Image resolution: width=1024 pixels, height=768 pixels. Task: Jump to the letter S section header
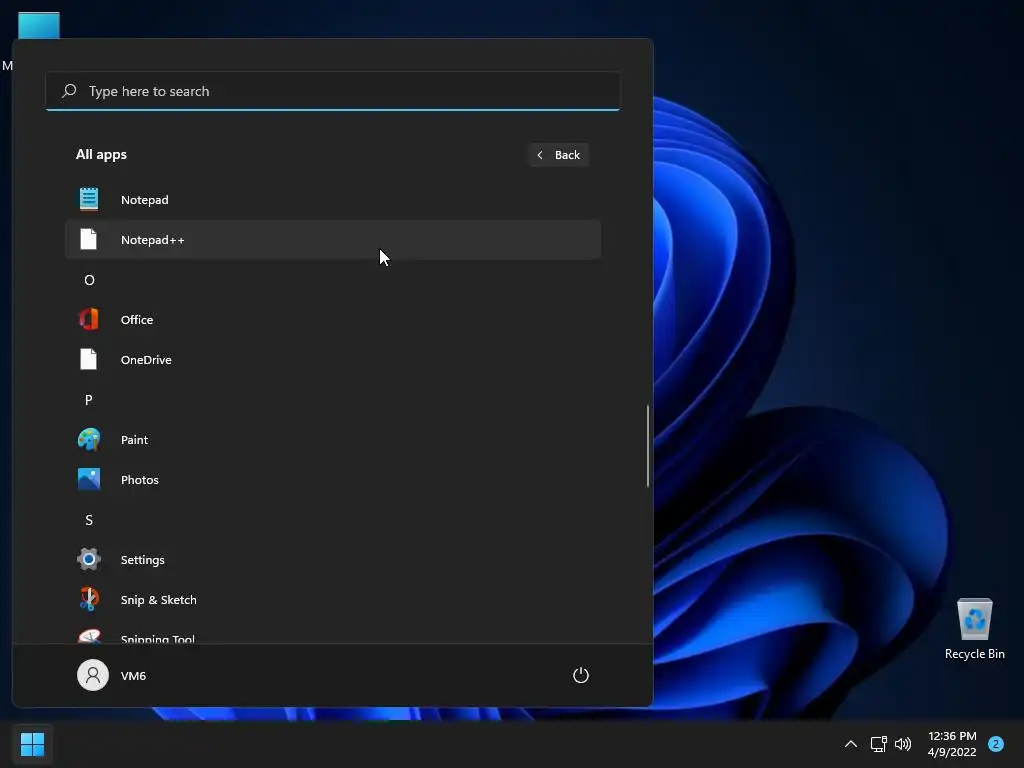coord(89,520)
